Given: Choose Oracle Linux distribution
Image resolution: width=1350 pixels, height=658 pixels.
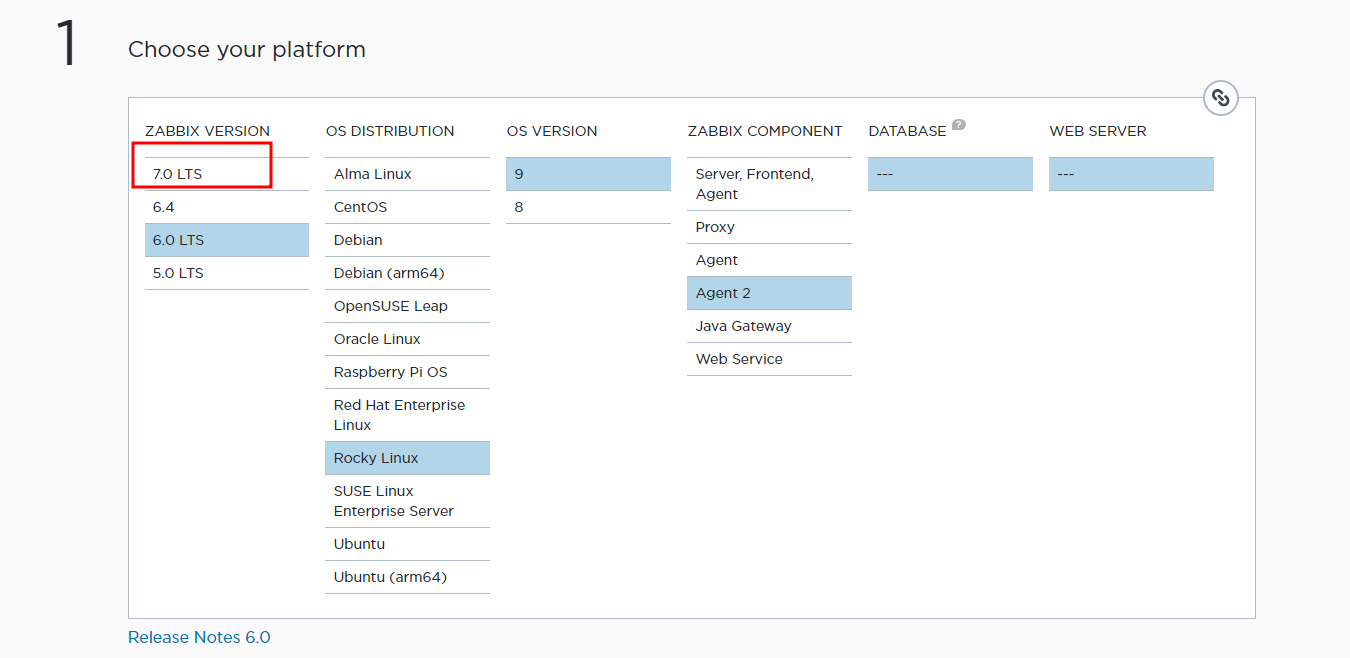Looking at the screenshot, I should [407, 339].
